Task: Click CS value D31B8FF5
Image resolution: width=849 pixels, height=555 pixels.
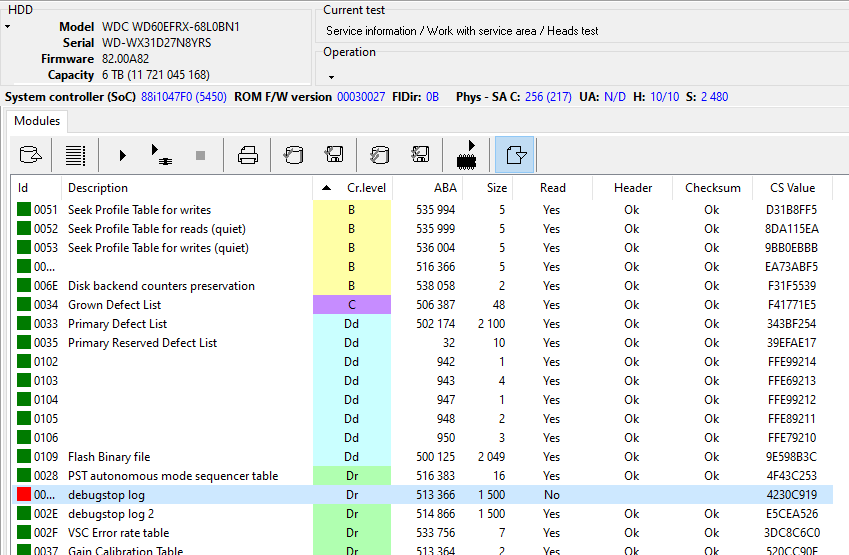Action: pos(792,210)
